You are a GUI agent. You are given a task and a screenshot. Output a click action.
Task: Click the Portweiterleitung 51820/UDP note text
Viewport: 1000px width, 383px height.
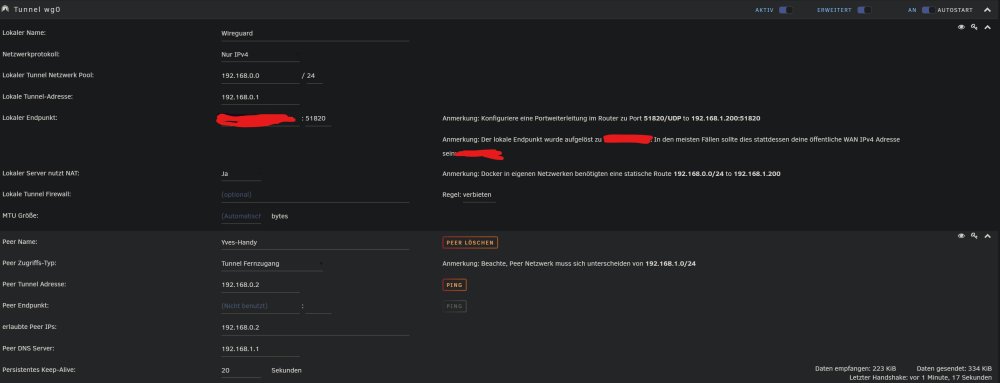(x=601, y=119)
